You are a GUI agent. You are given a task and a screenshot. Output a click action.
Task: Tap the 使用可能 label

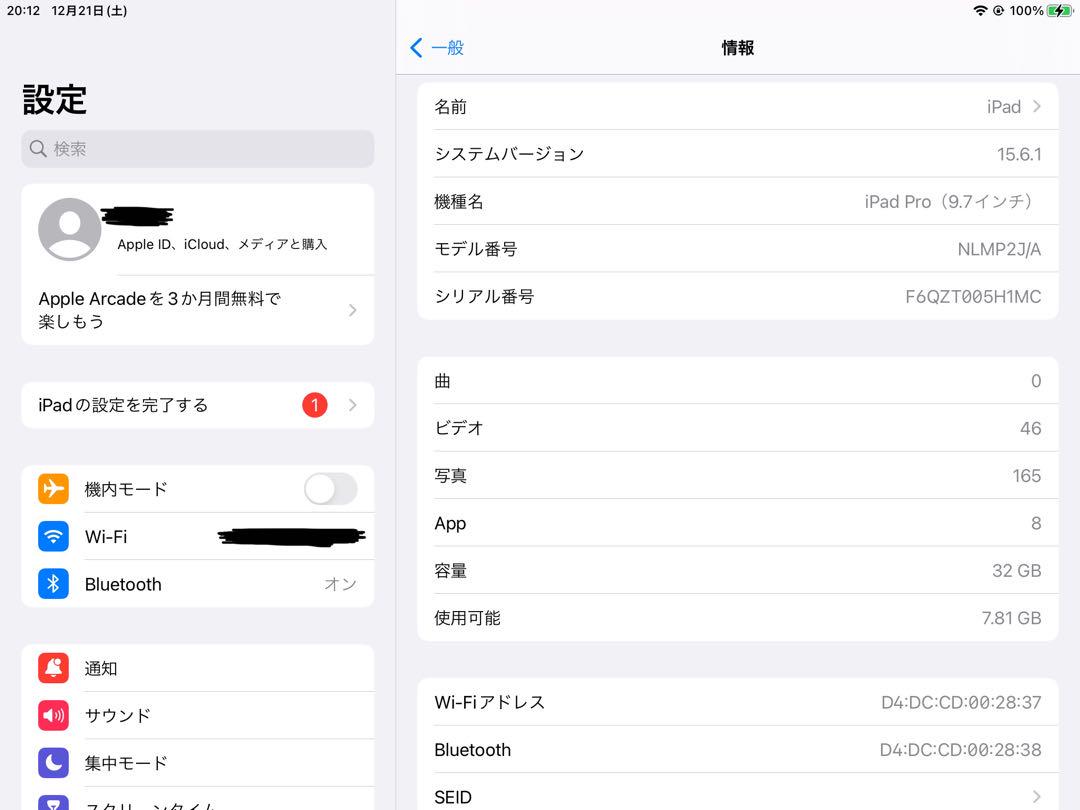point(468,618)
